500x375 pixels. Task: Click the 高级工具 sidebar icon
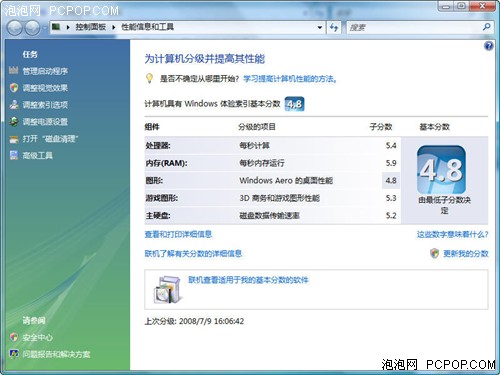[14, 155]
